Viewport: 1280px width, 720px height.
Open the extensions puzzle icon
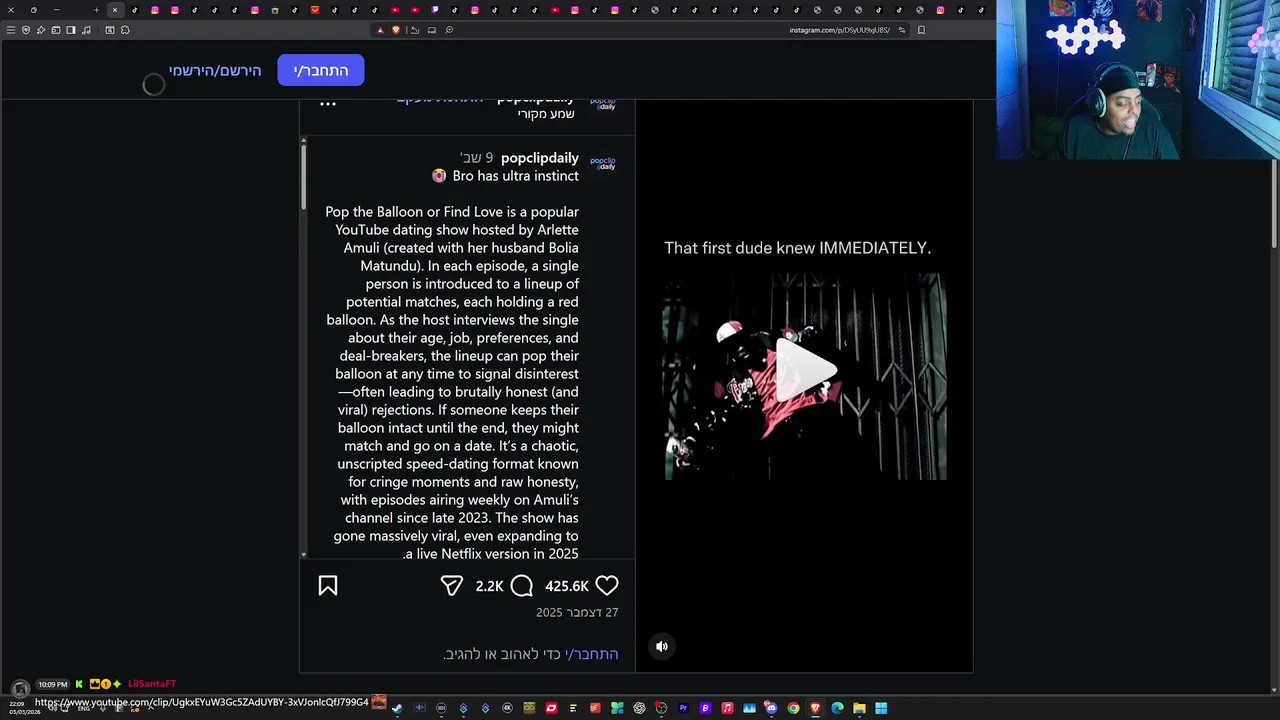(125, 30)
